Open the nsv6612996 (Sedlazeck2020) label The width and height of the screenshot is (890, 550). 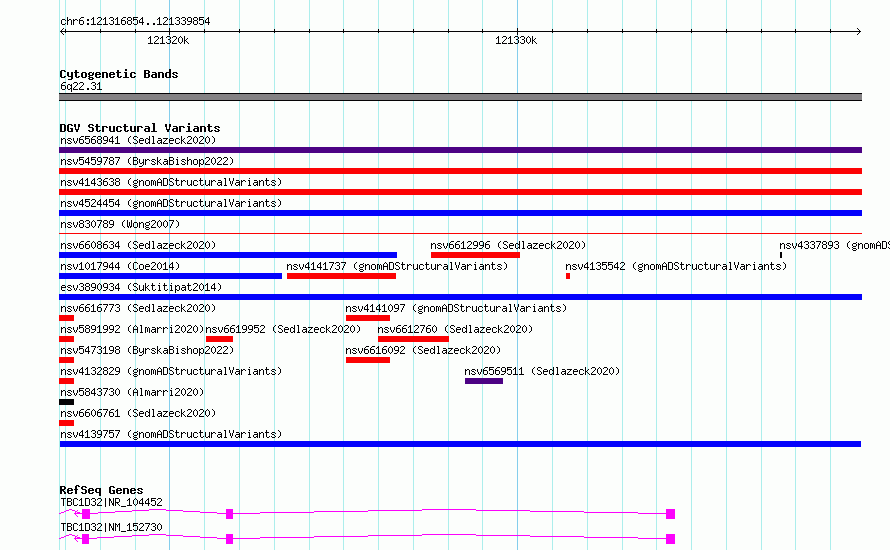(x=508, y=245)
